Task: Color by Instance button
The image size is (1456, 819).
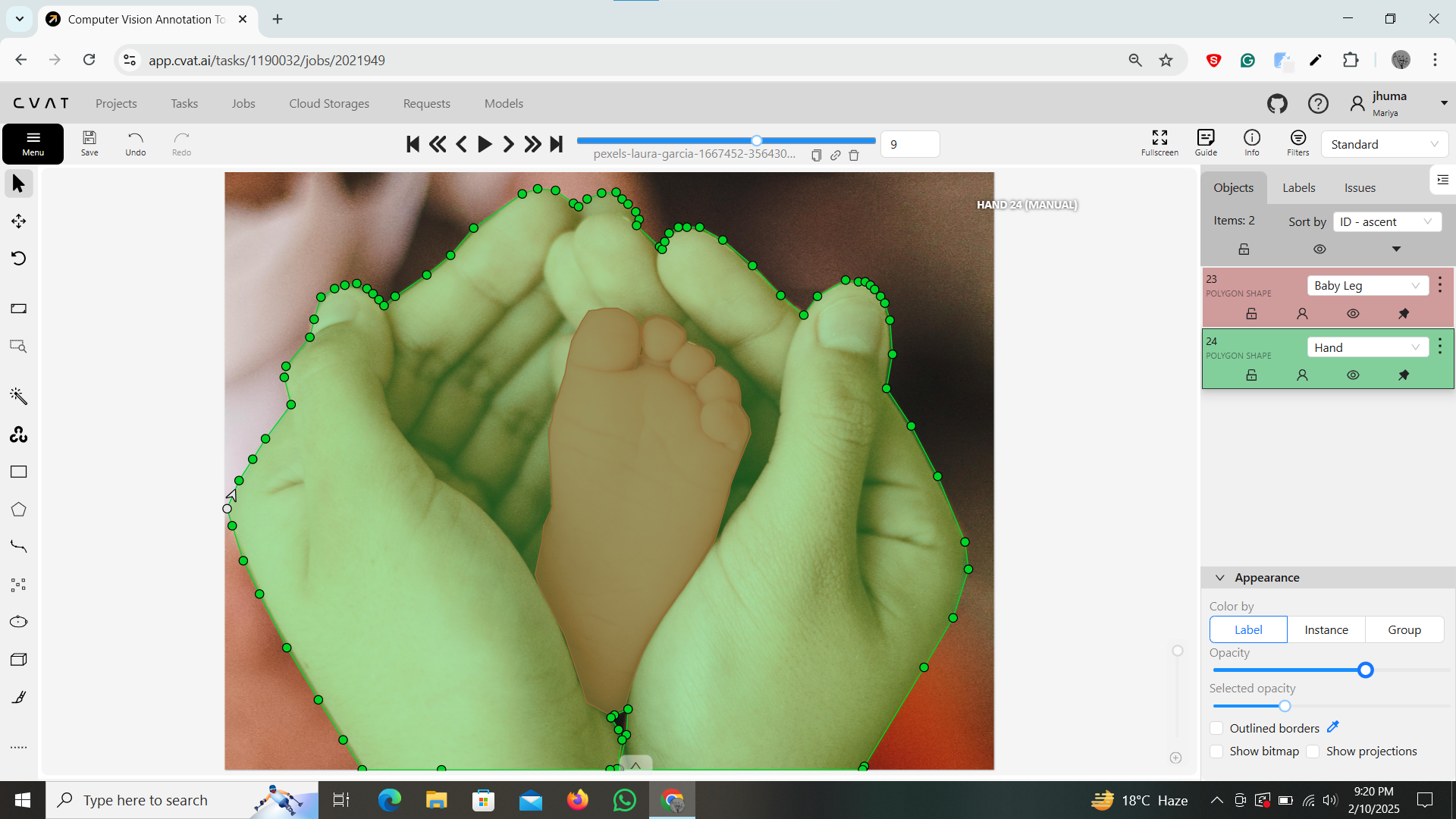Action: 1326,629
